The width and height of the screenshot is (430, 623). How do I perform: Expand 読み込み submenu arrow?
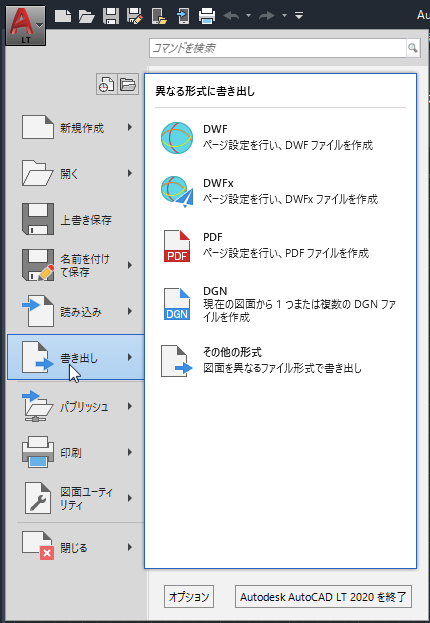(x=130, y=311)
